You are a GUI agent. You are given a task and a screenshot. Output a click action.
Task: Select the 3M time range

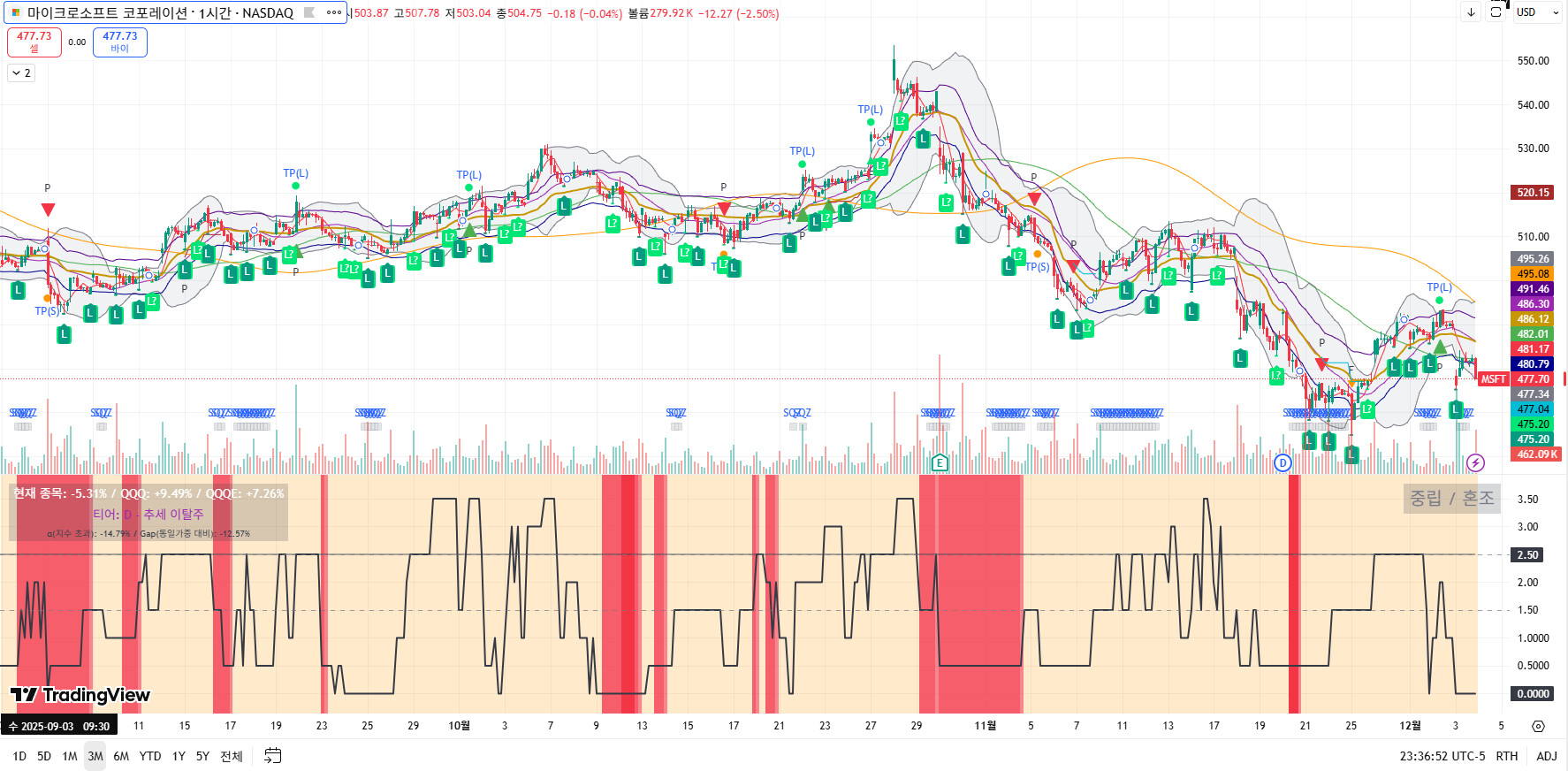click(x=95, y=756)
